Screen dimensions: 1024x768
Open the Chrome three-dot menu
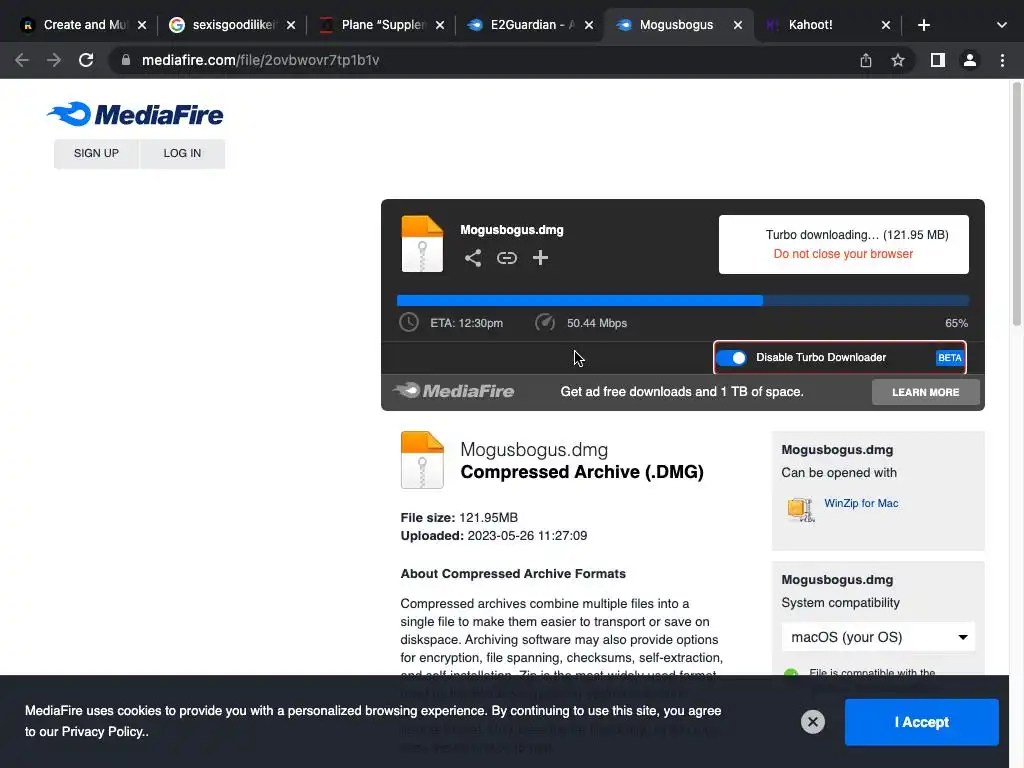tap(1002, 60)
